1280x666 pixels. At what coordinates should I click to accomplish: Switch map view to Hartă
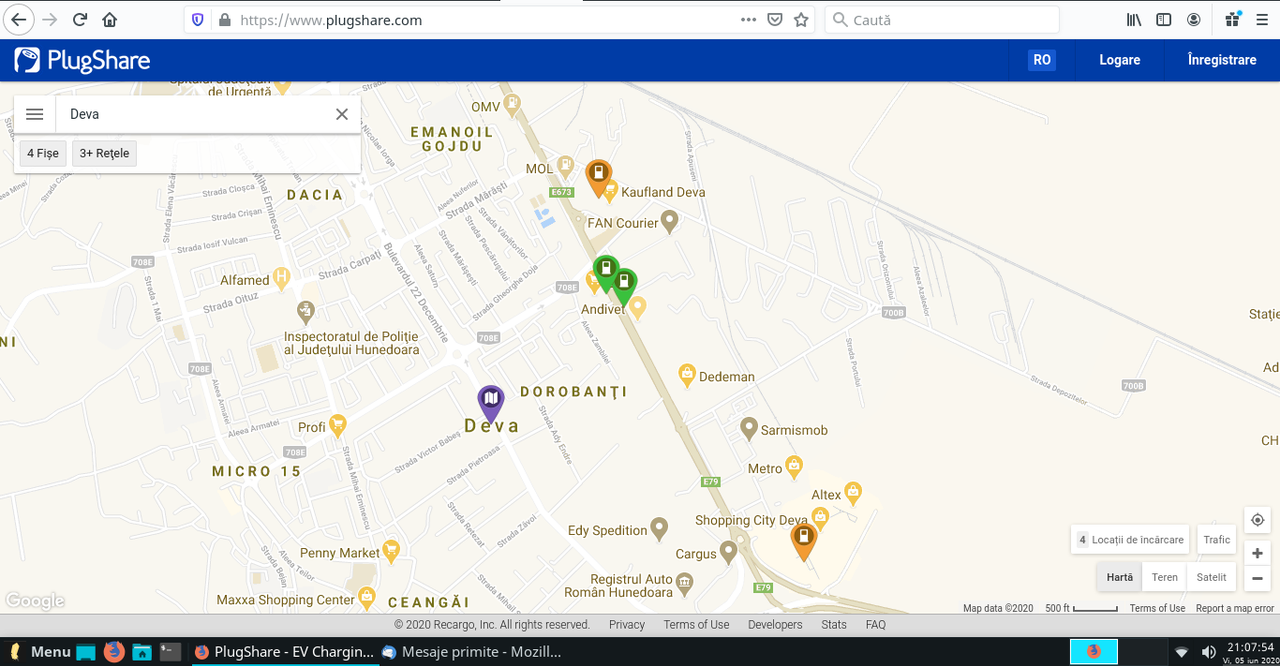tap(1120, 577)
